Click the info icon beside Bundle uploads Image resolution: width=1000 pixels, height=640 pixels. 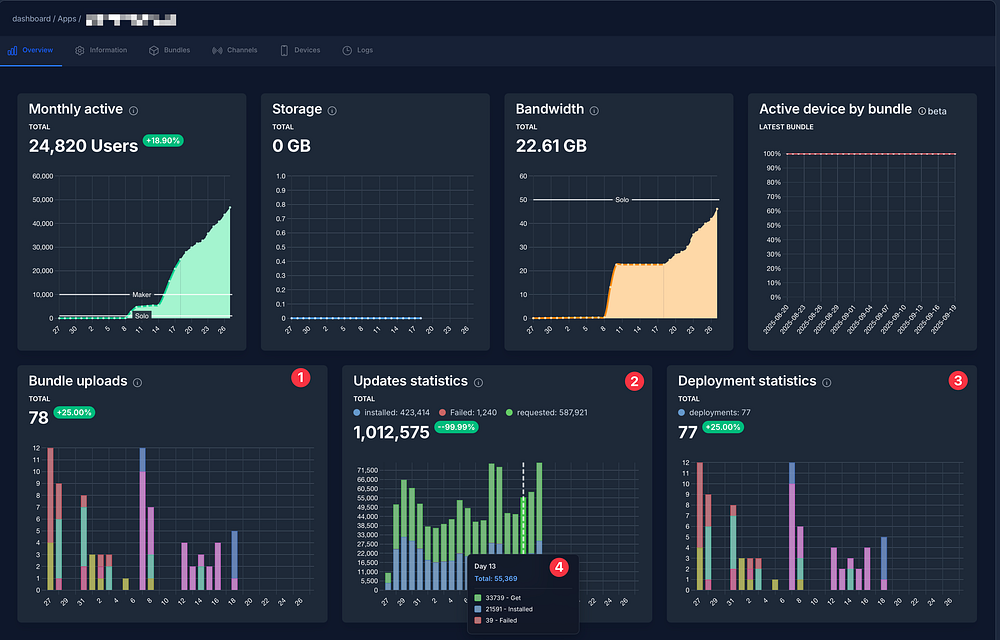pos(137,382)
